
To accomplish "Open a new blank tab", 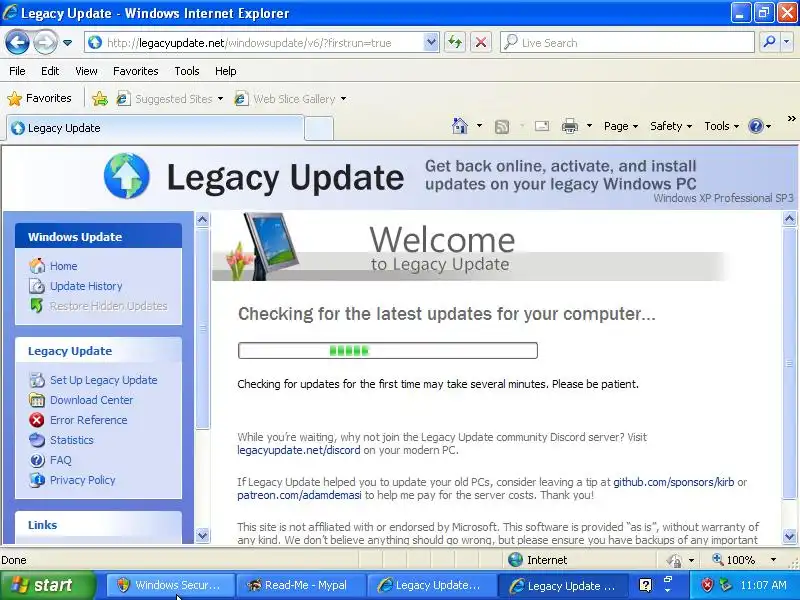I will click(x=319, y=129).
